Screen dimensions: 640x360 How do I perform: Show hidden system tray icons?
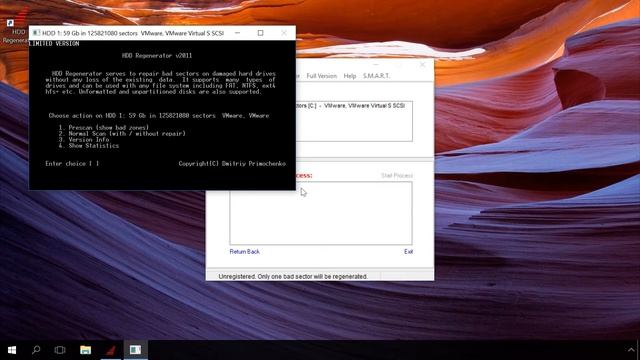pos(631,350)
